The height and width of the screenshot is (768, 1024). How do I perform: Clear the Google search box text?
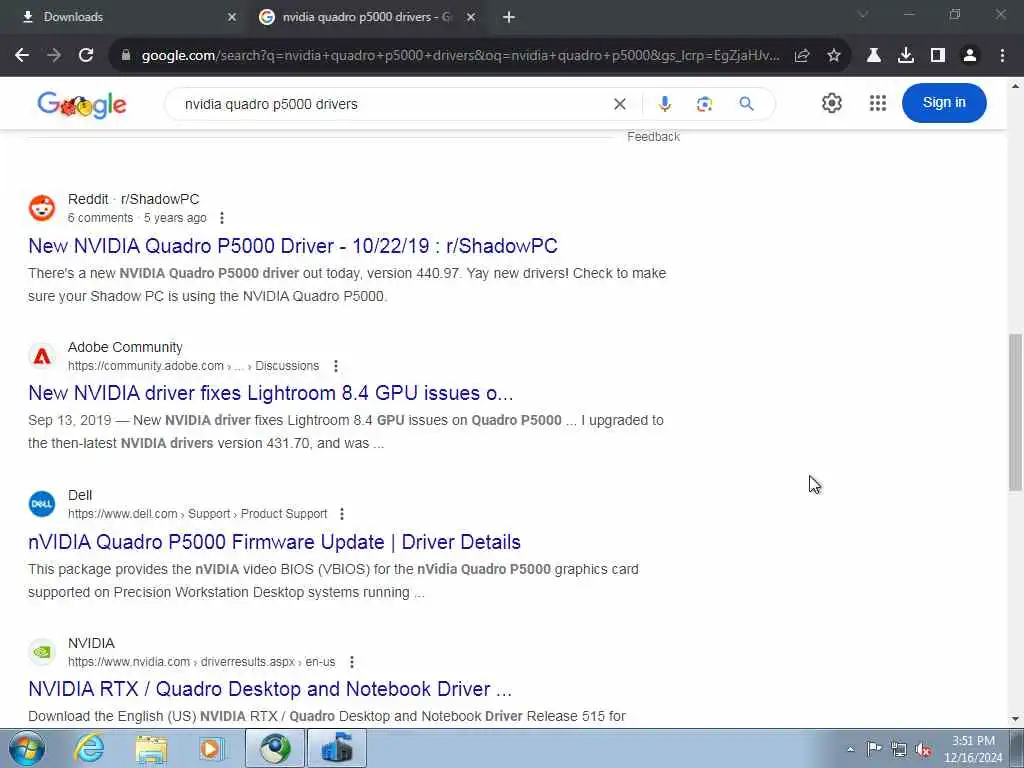click(620, 104)
